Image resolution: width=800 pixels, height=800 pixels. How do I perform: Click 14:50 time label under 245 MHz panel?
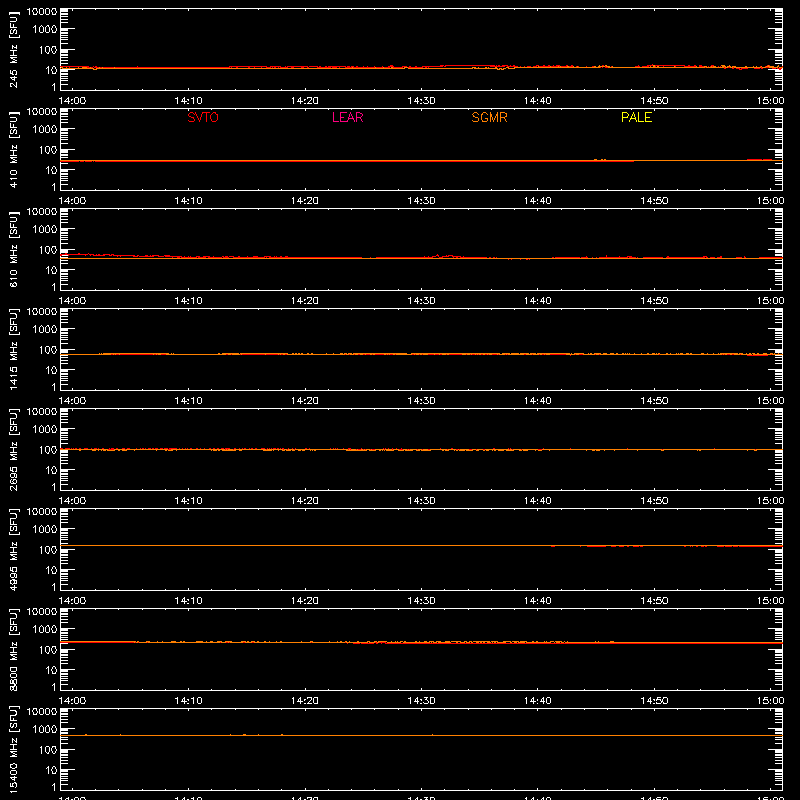point(654,101)
